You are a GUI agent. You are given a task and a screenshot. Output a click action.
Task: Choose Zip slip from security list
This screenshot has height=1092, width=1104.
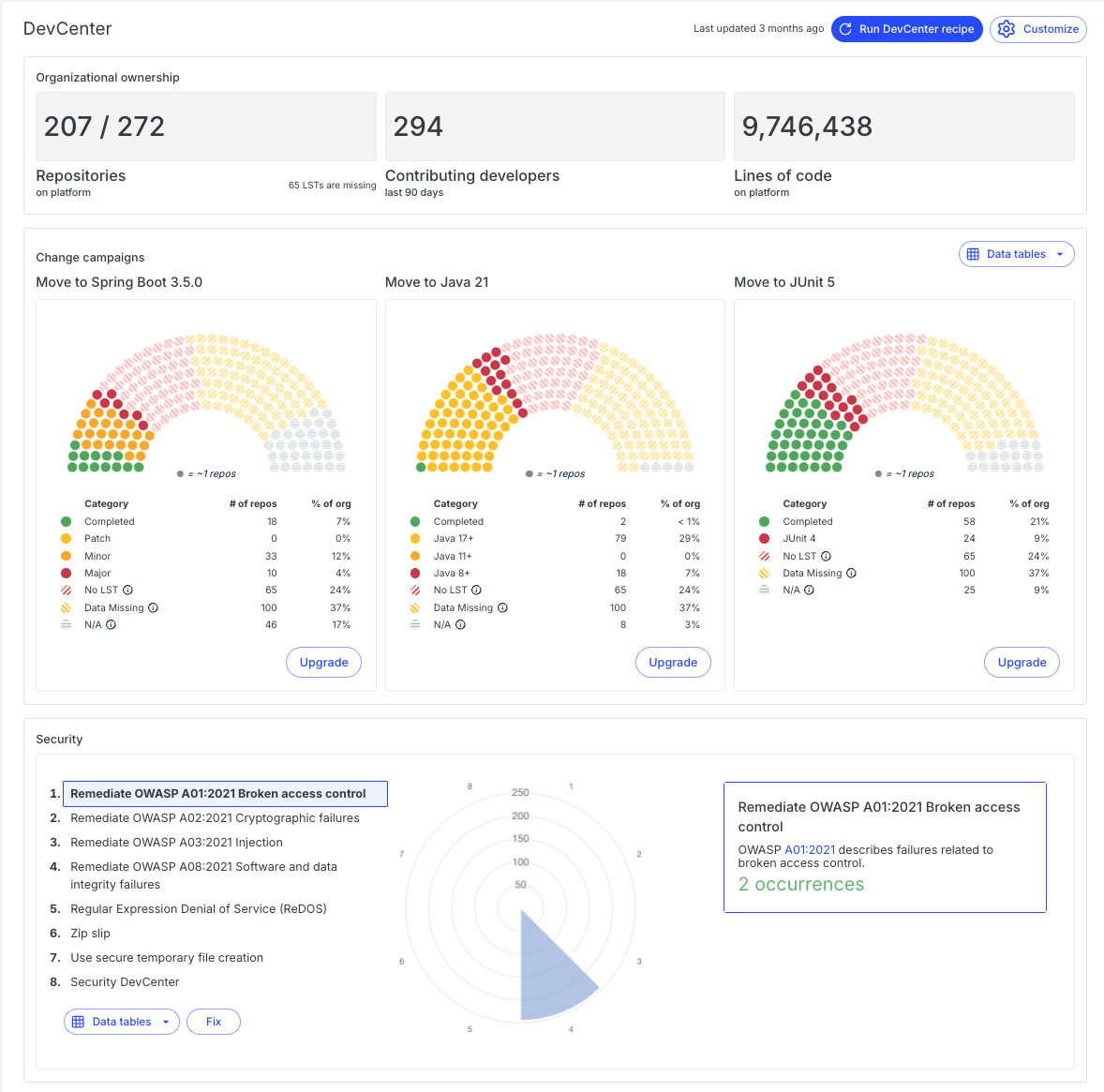tap(90, 934)
